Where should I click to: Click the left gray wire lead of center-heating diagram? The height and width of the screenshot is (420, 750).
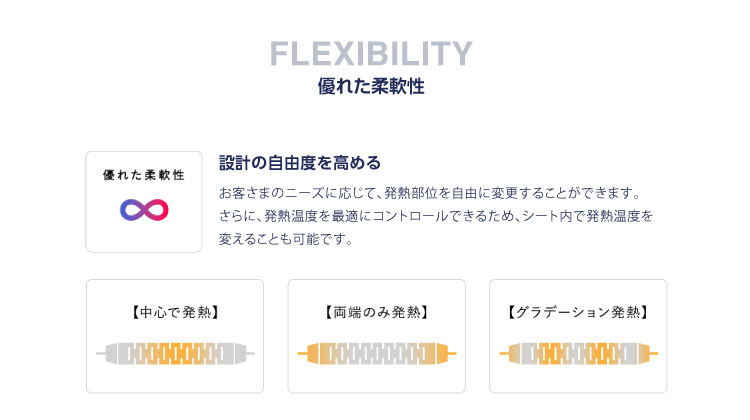[101, 354]
